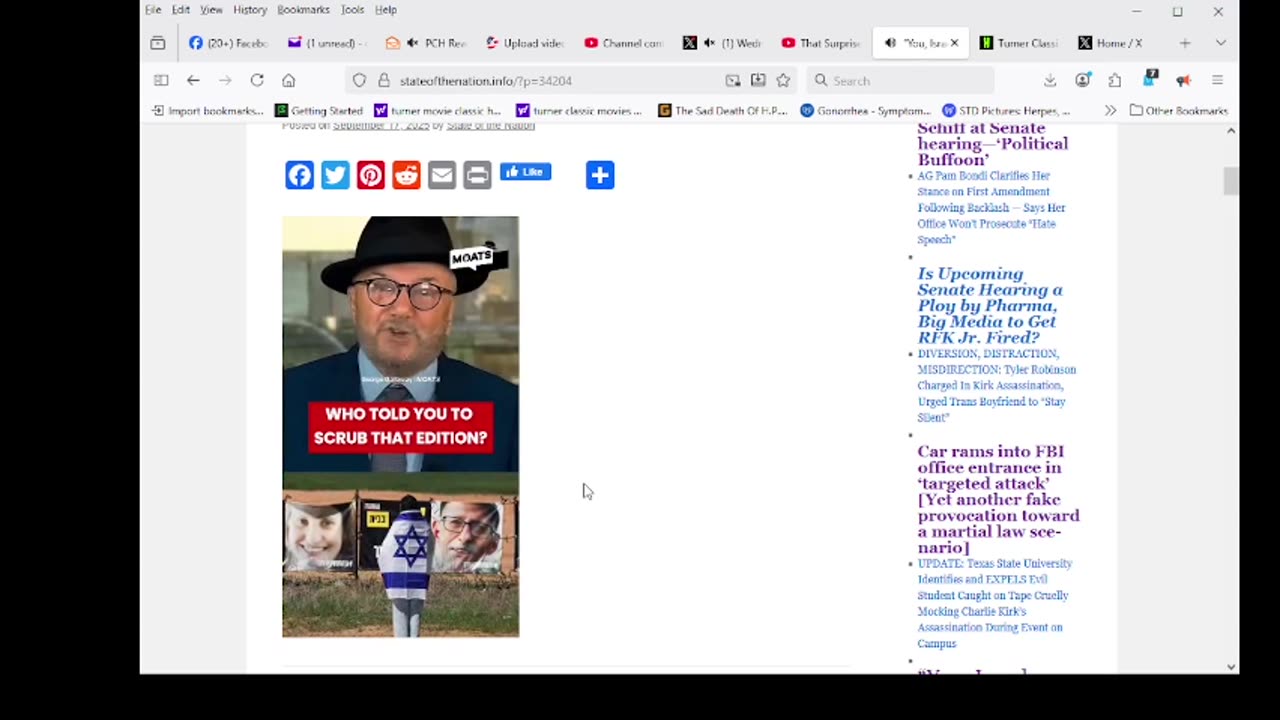Open the View menu
1280x720 pixels.
[x=211, y=10]
